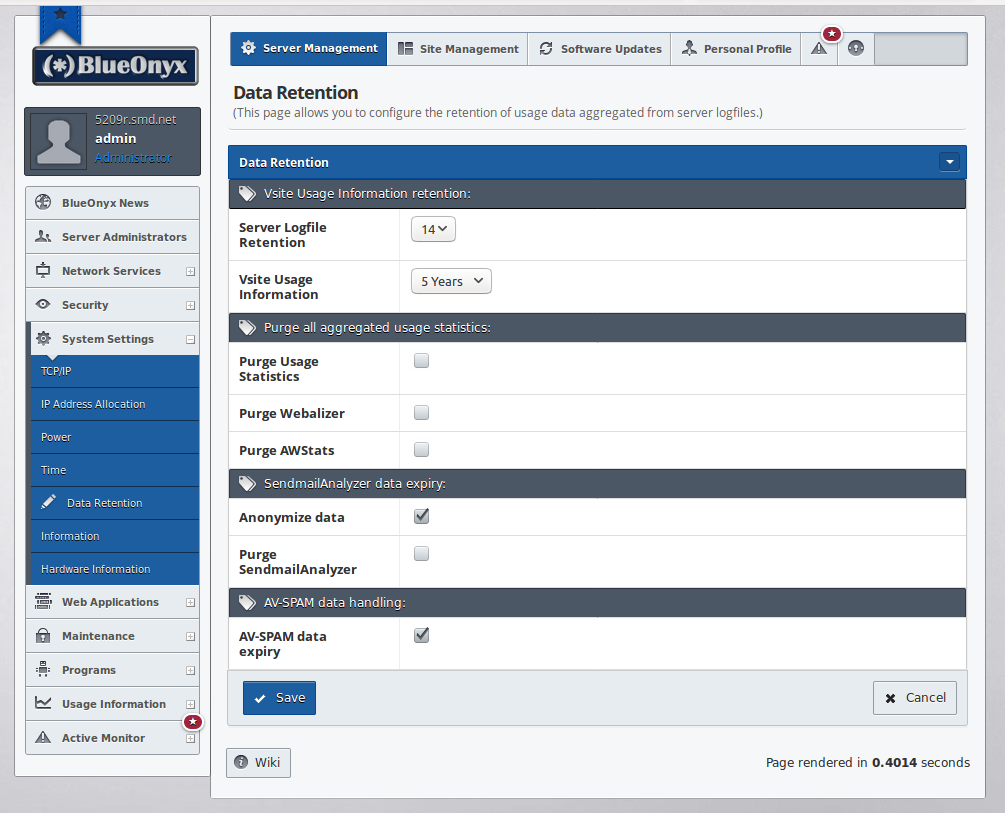
Task: Open the warning triangle alert icon in top bar
Action: click(x=818, y=49)
